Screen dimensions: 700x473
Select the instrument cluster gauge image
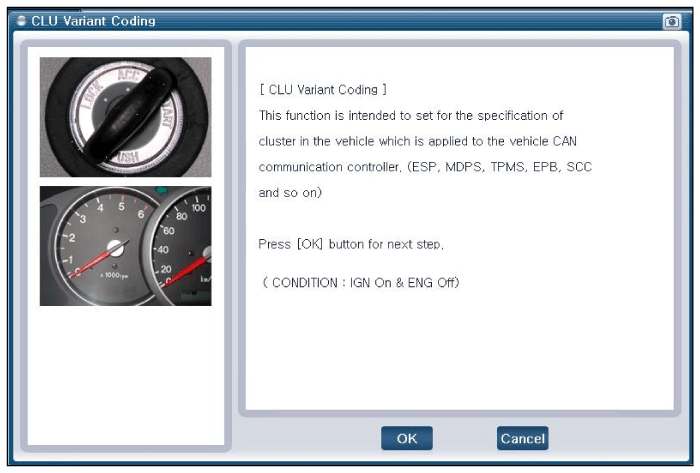pos(125,246)
